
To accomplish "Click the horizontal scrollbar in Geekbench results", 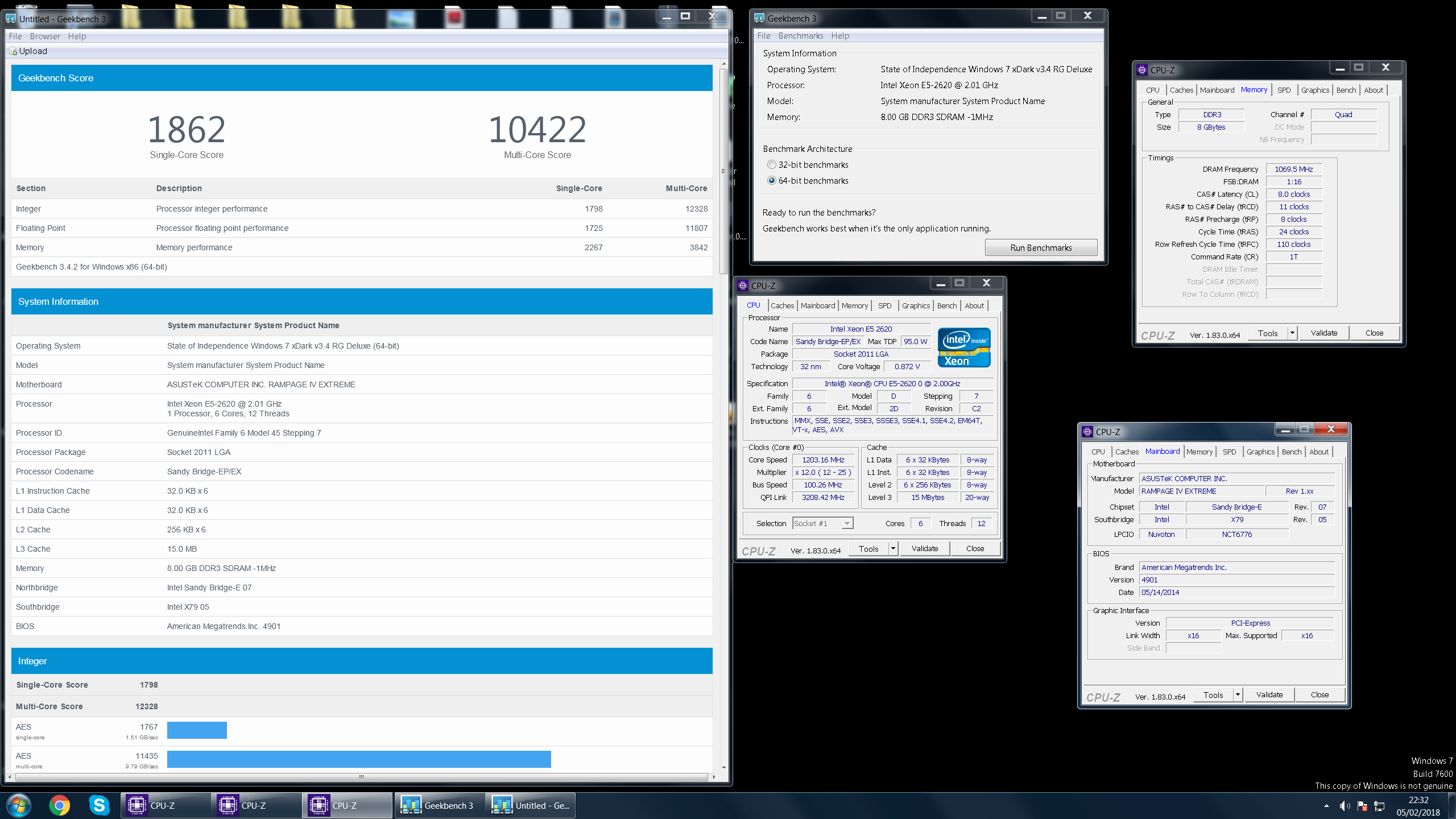I will (361, 777).
